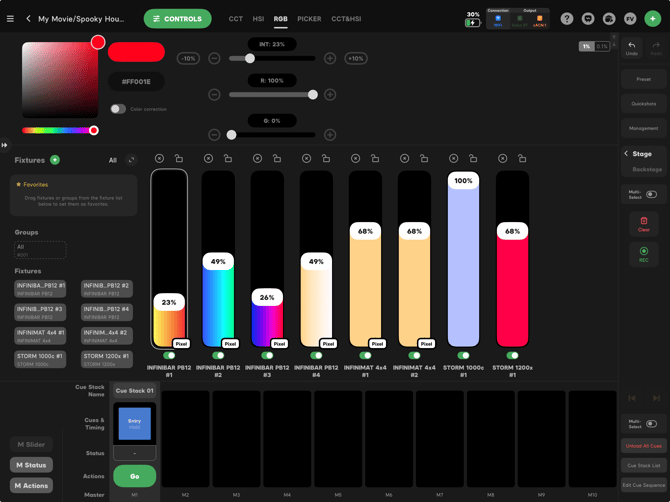Increase intensity with plus icon
This screenshot has height=502, width=670.
pos(330,59)
